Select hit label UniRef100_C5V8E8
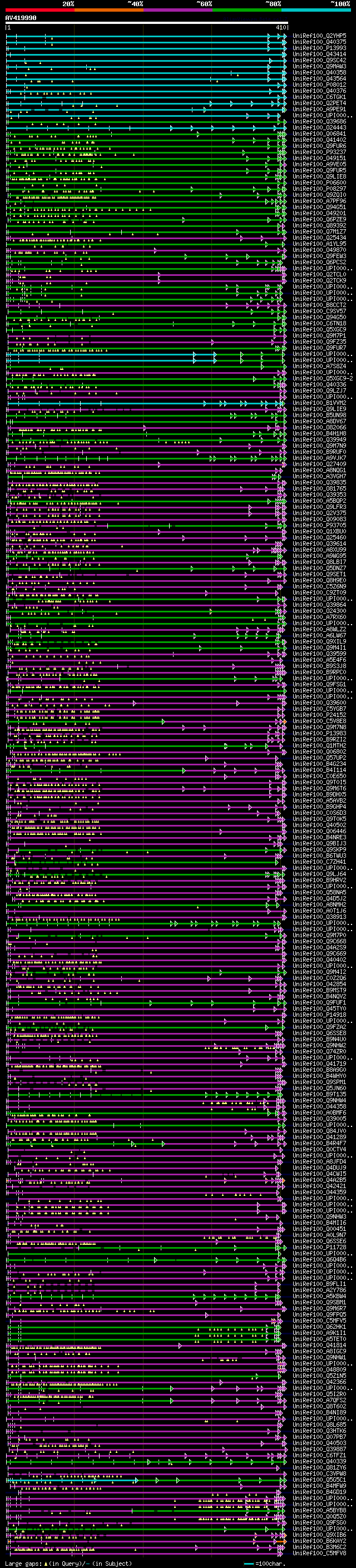This screenshot has width=356, height=1568. click(319, 721)
